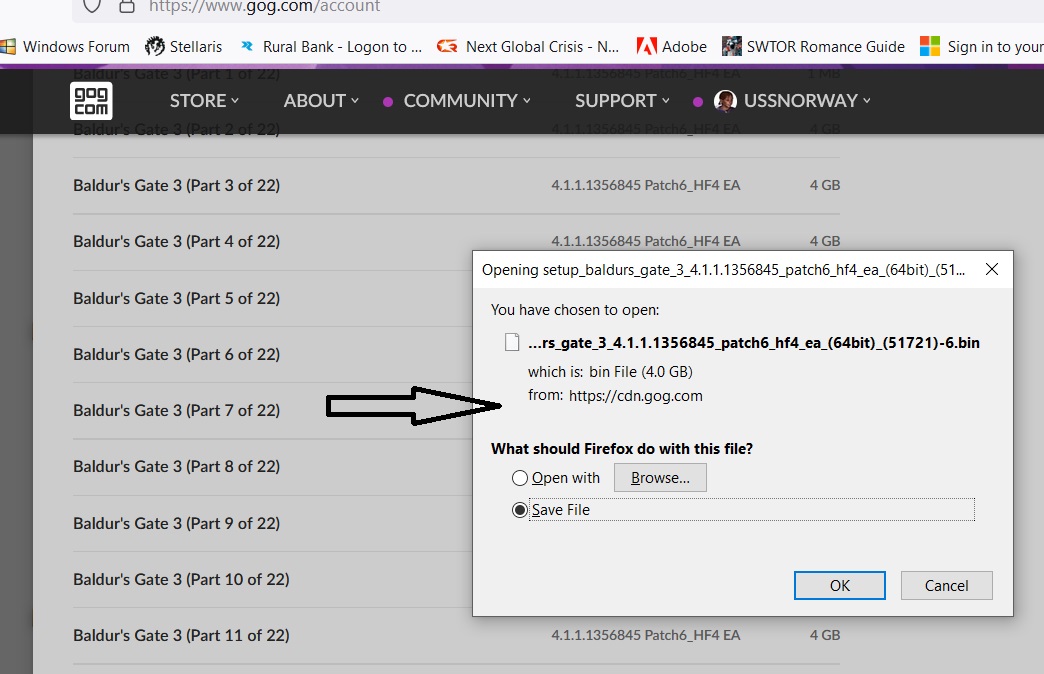The height and width of the screenshot is (674, 1044).
Task: Open the Adobe bookmark
Action: click(672, 47)
